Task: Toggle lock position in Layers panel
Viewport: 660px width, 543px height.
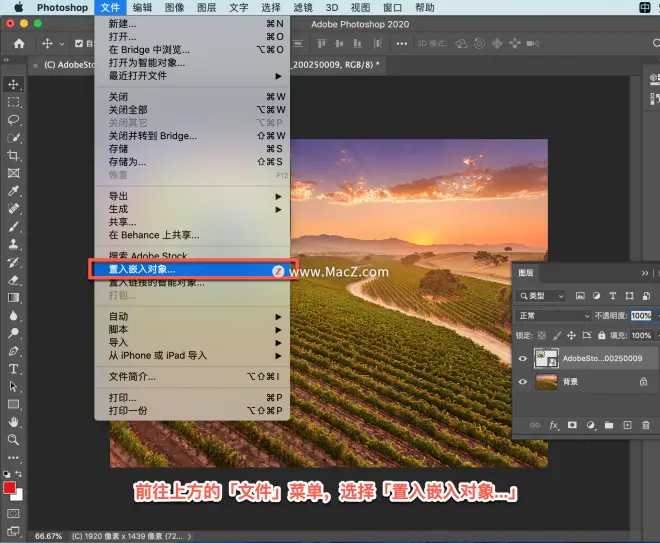Action: (571, 335)
